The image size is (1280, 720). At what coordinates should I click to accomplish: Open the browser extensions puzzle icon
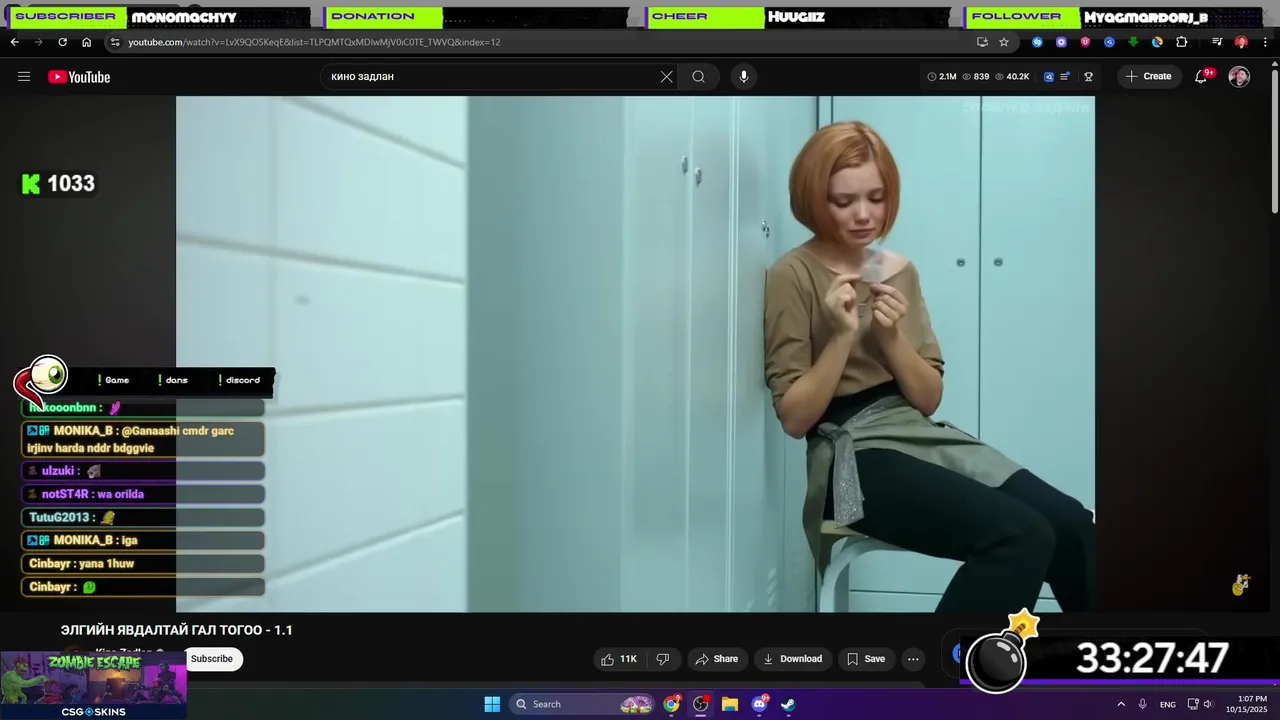[1181, 42]
